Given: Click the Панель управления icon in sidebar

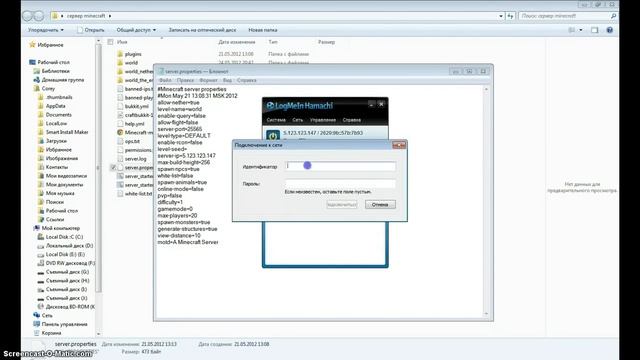Looking at the screenshot, I should click(x=36, y=324).
